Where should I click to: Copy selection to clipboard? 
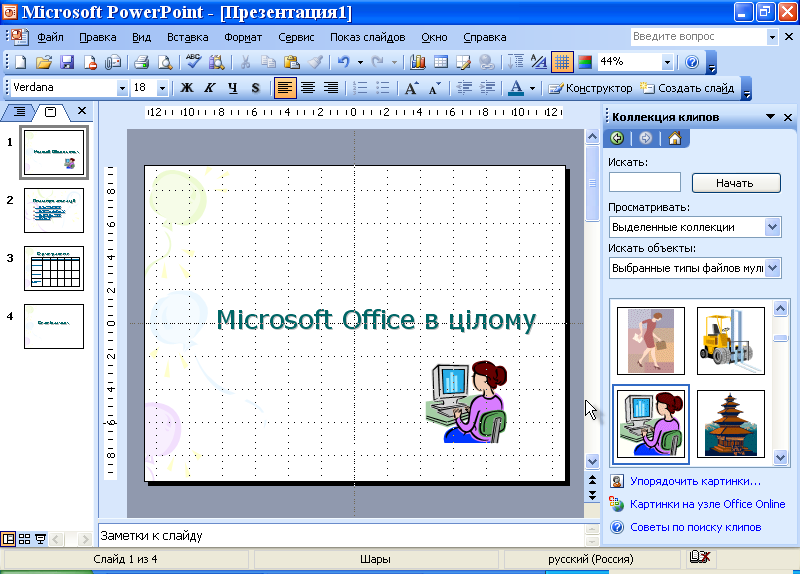pyautogui.click(x=268, y=62)
